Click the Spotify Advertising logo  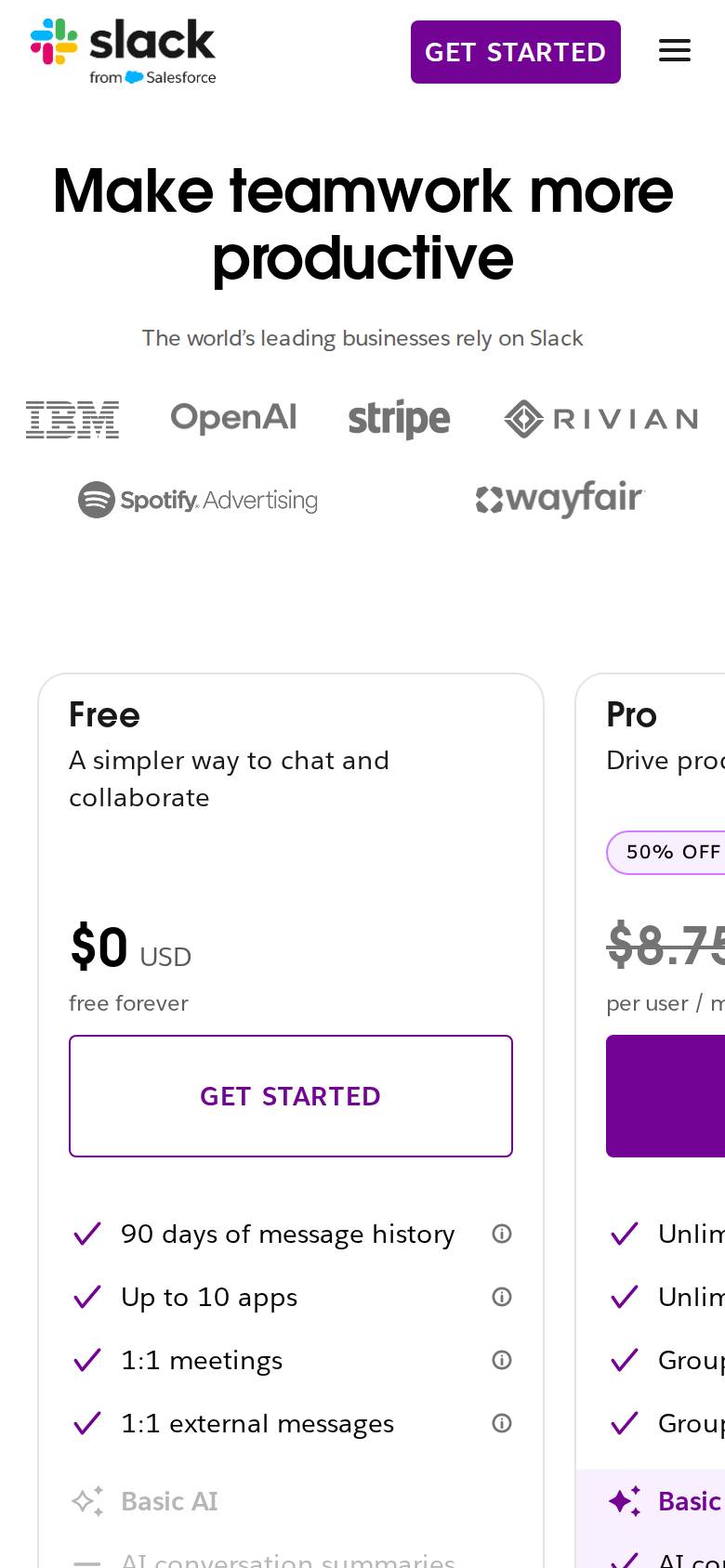point(198,500)
